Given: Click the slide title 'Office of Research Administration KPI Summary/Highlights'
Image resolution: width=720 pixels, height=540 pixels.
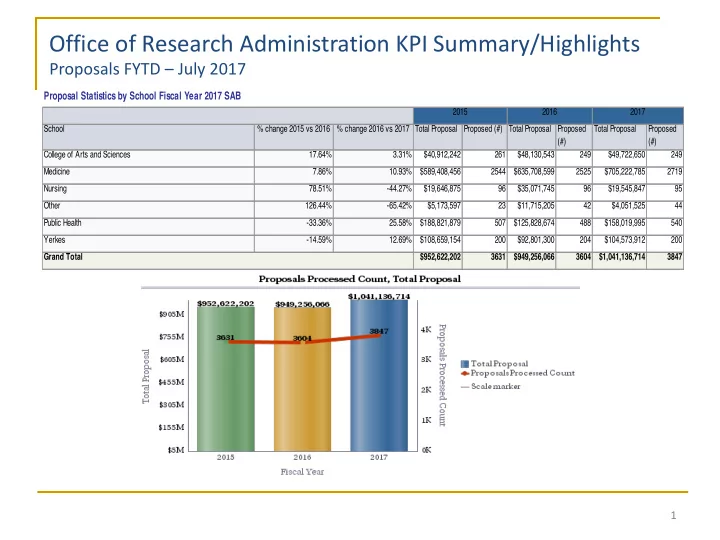Looking at the screenshot, I should coord(344,44).
